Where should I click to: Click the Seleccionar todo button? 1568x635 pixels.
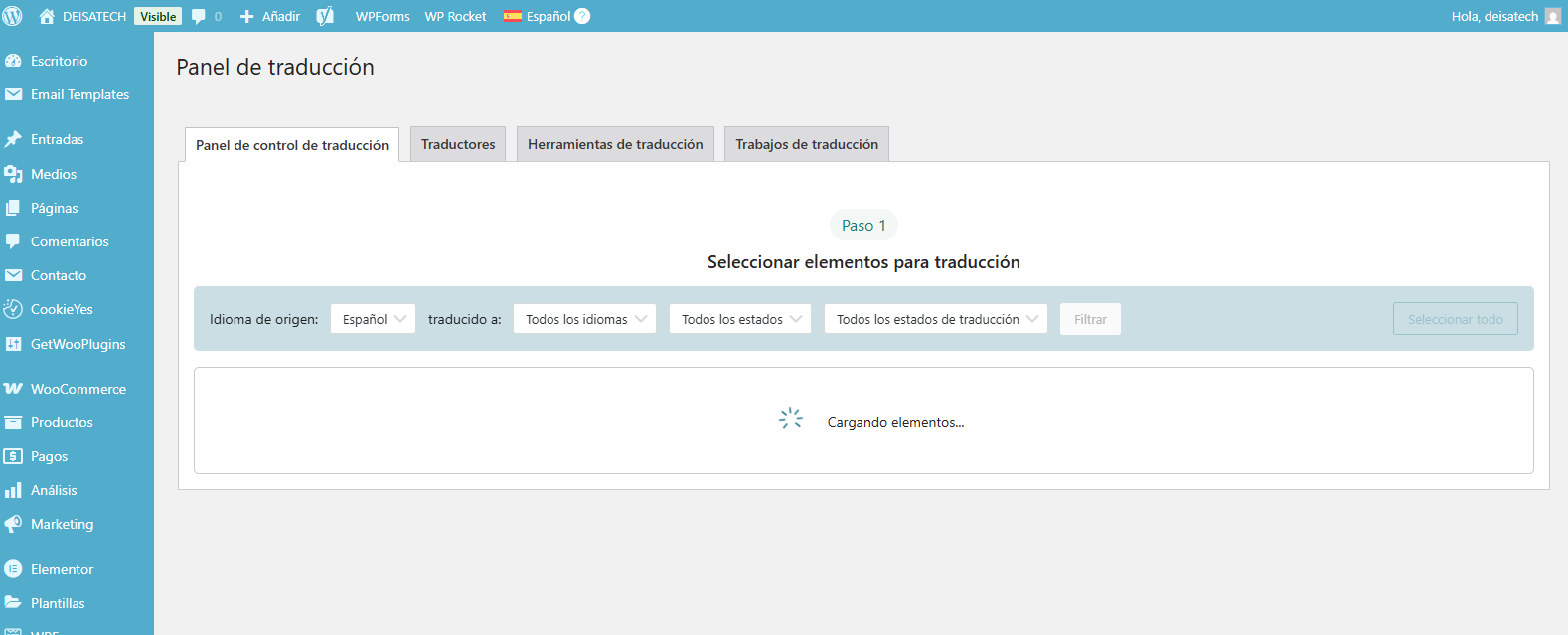[x=1455, y=319]
